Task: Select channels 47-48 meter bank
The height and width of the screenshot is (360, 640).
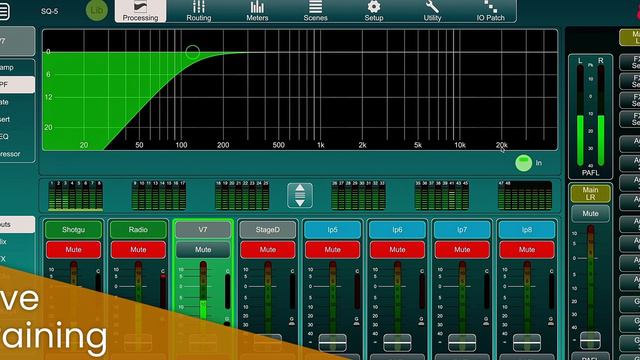Action: click(x=525, y=196)
